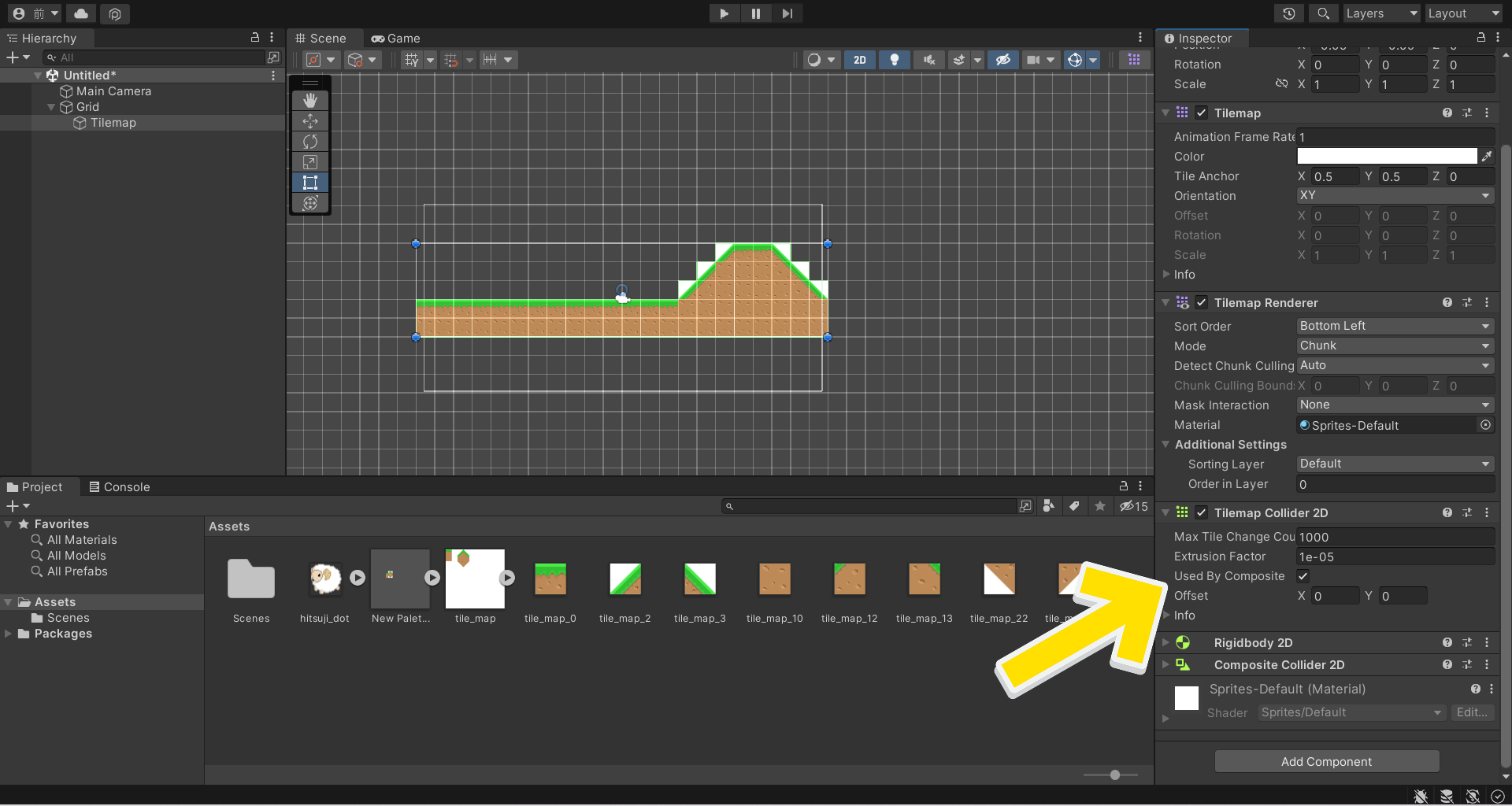Screen dimensions: 1512x806
Task: Click the Edit button for the shader
Action: click(x=1471, y=712)
